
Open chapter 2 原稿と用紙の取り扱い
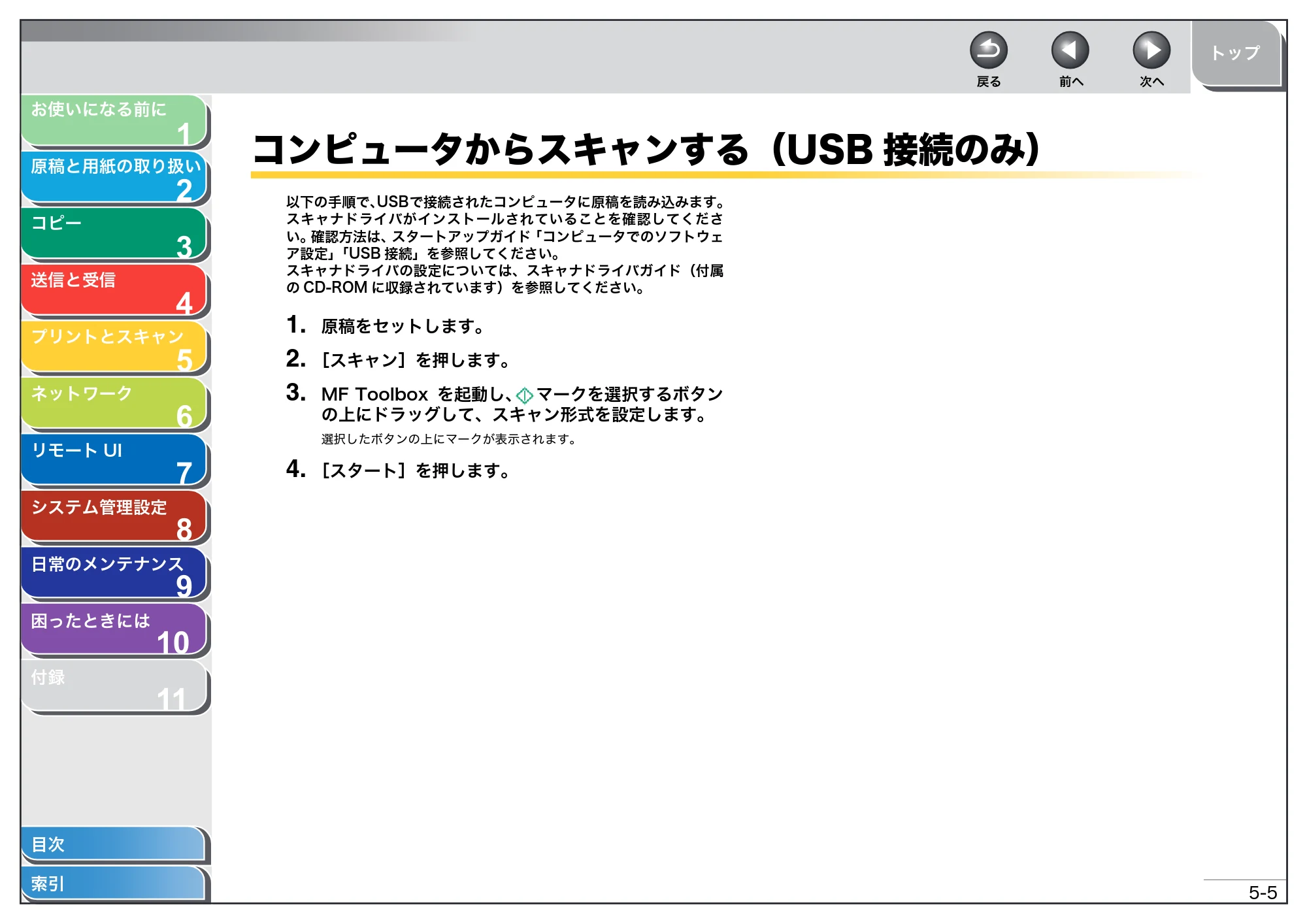tap(114, 177)
